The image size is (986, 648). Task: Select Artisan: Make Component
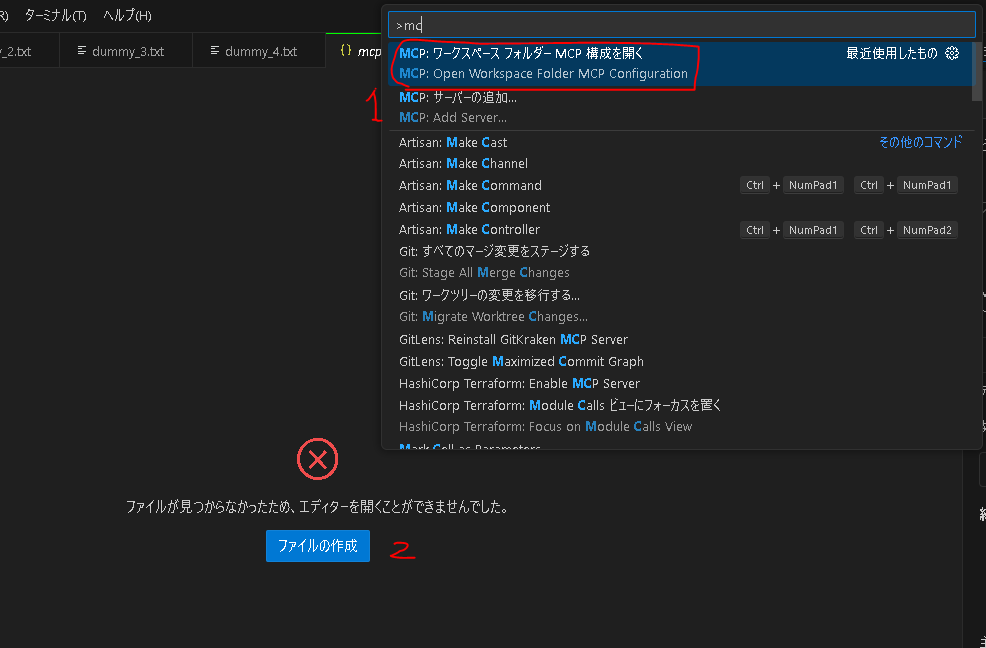[680, 208]
